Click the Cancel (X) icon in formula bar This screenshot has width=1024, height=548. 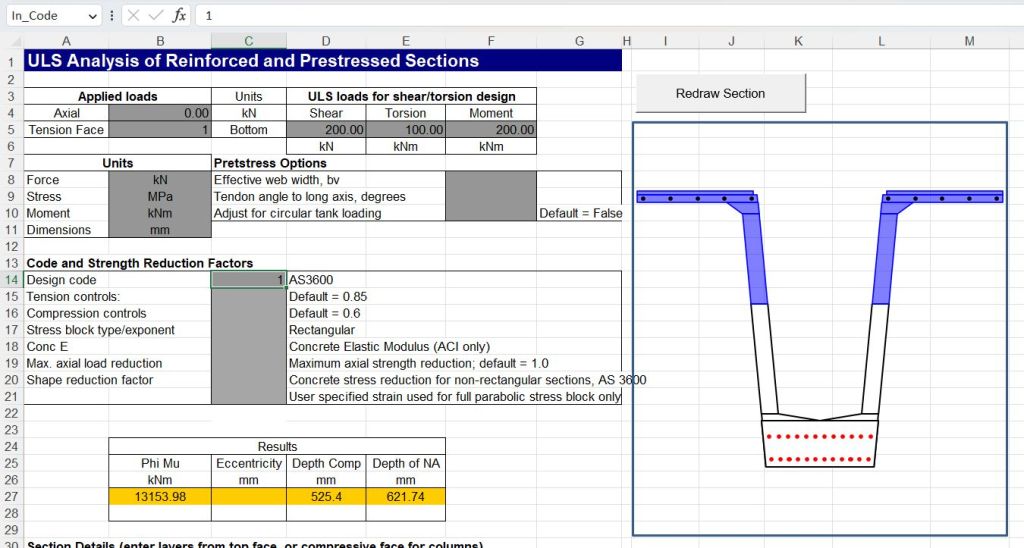(x=134, y=16)
